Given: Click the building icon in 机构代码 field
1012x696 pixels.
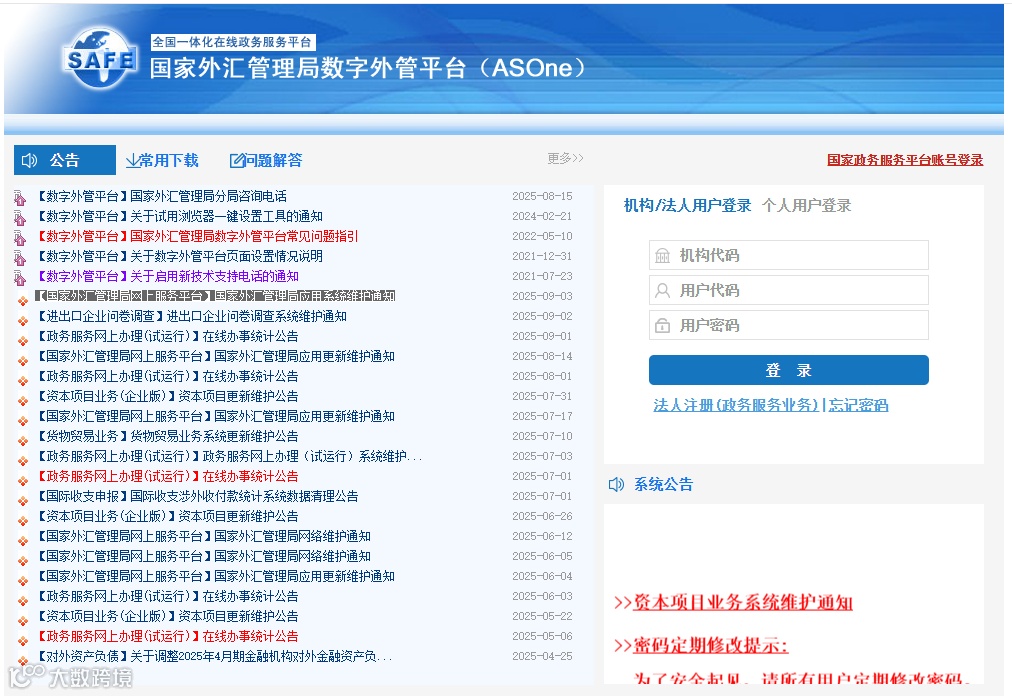Looking at the screenshot, I should (x=663, y=256).
